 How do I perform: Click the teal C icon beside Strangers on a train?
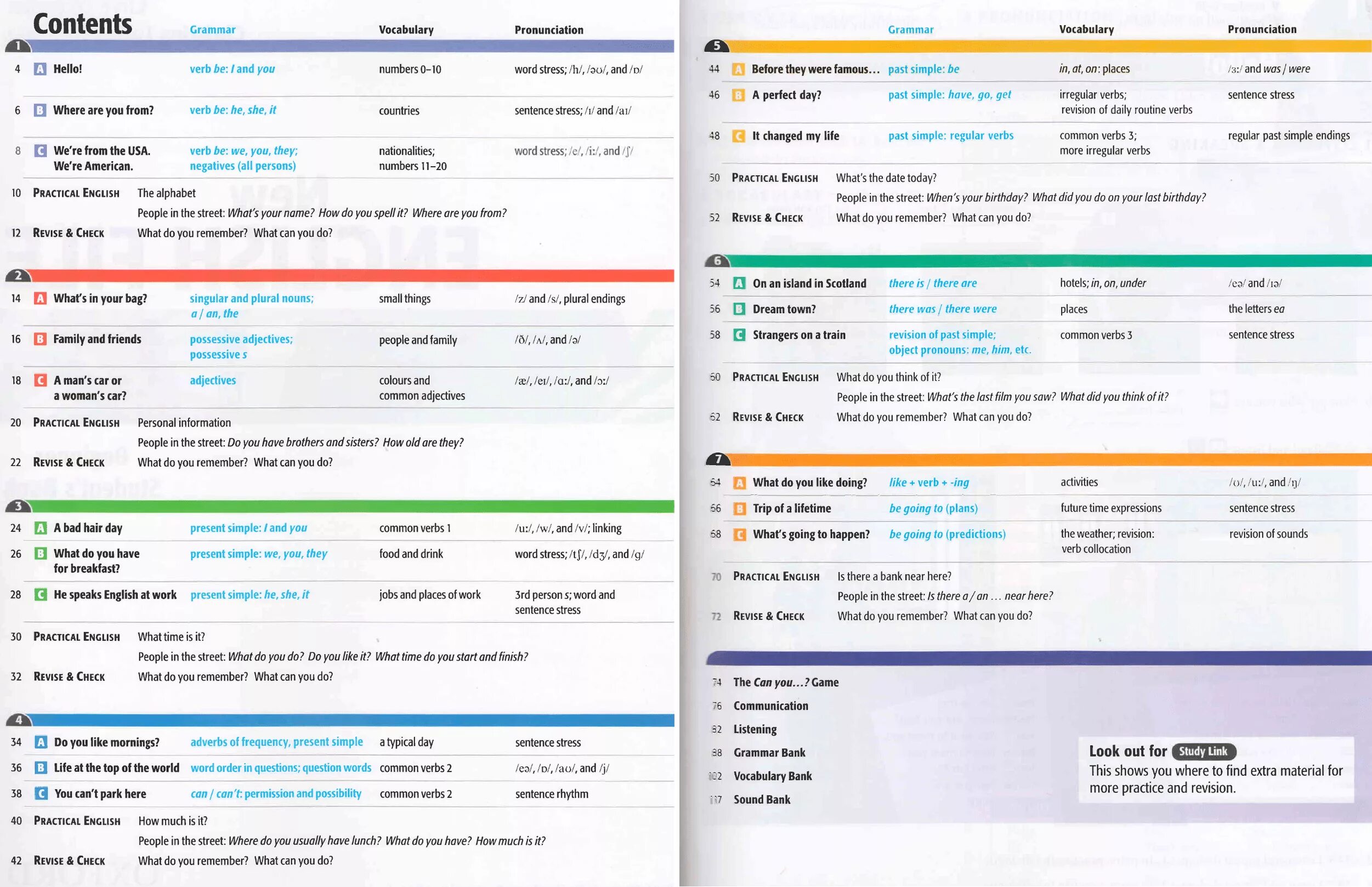point(739,334)
